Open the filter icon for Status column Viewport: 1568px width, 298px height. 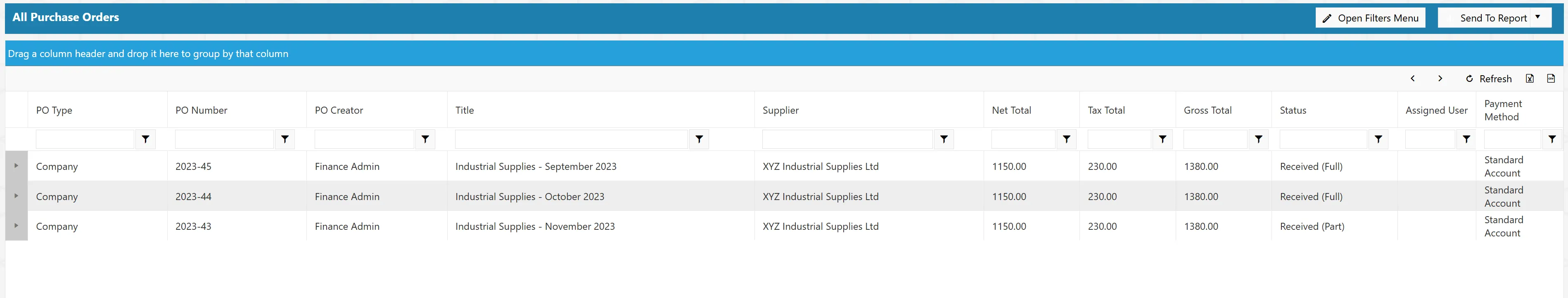(1378, 140)
